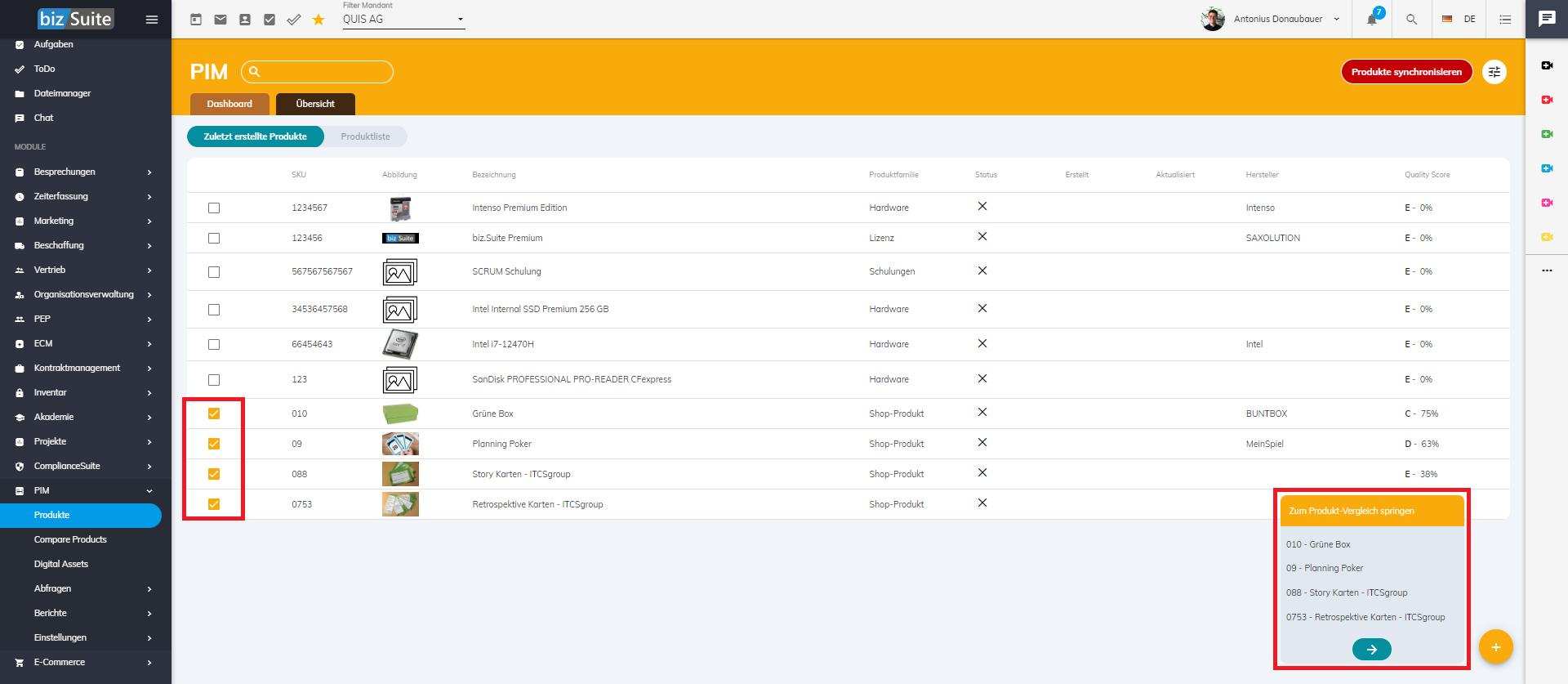Screen dimensions: 1568x684
Task: Expand the Zeiterfassung module
Action: pyautogui.click(x=85, y=197)
